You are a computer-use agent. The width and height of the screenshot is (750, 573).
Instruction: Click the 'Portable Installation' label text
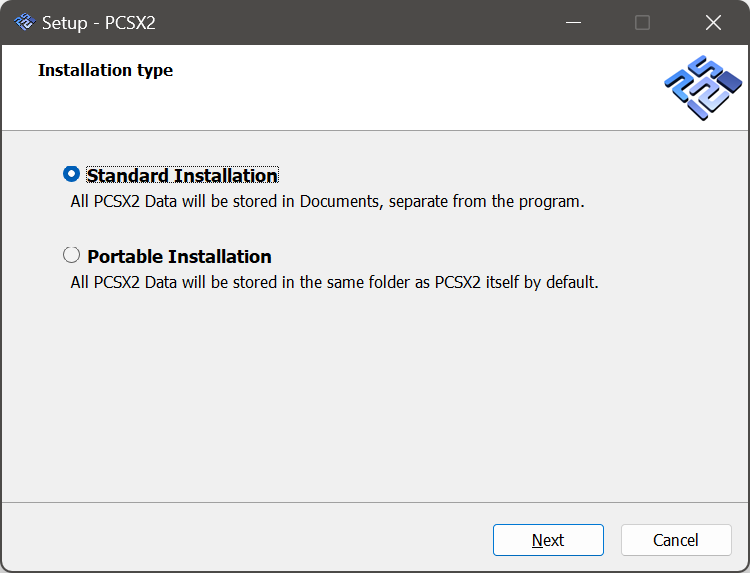(179, 257)
